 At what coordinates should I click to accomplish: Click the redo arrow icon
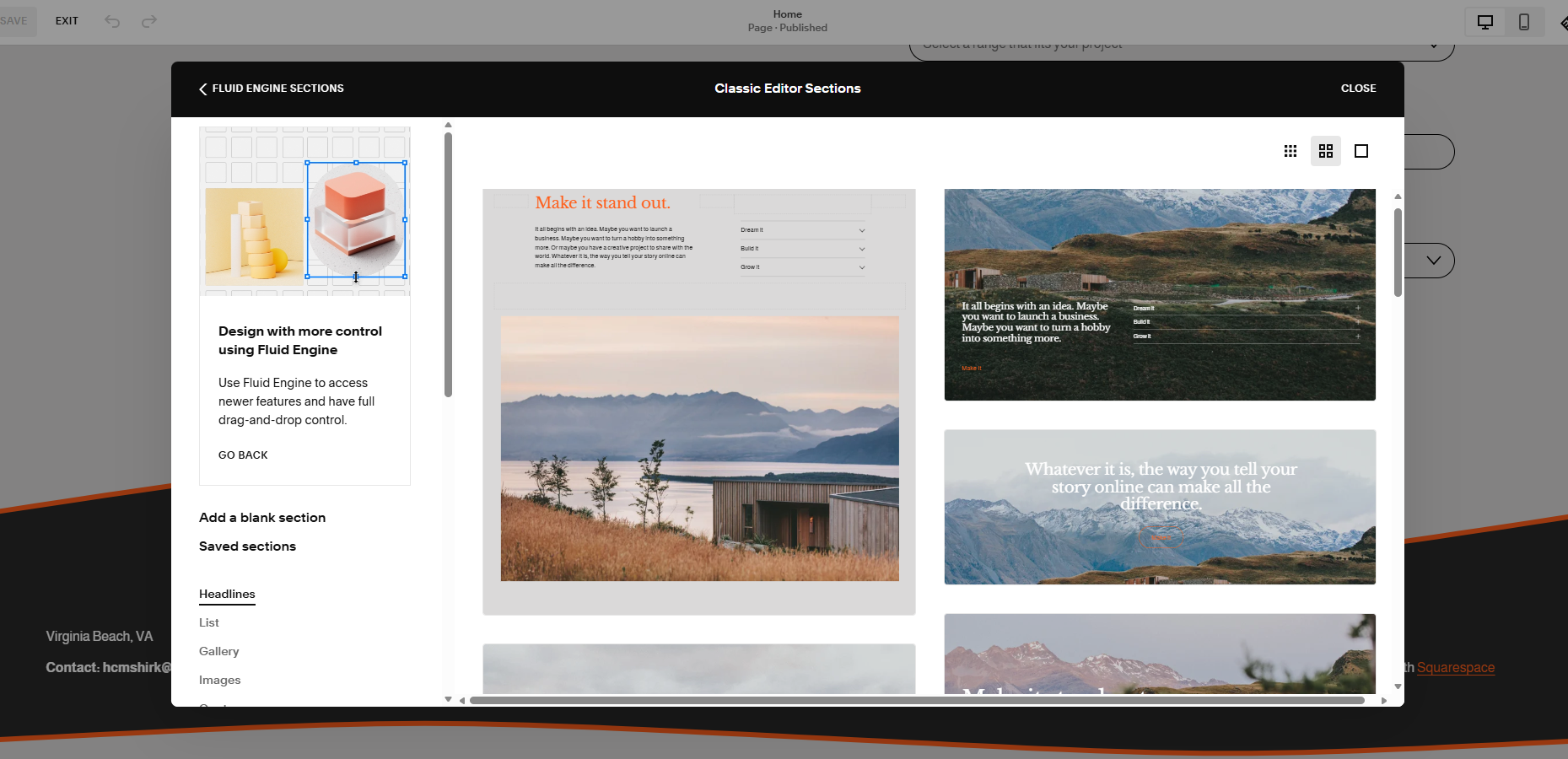tap(149, 21)
